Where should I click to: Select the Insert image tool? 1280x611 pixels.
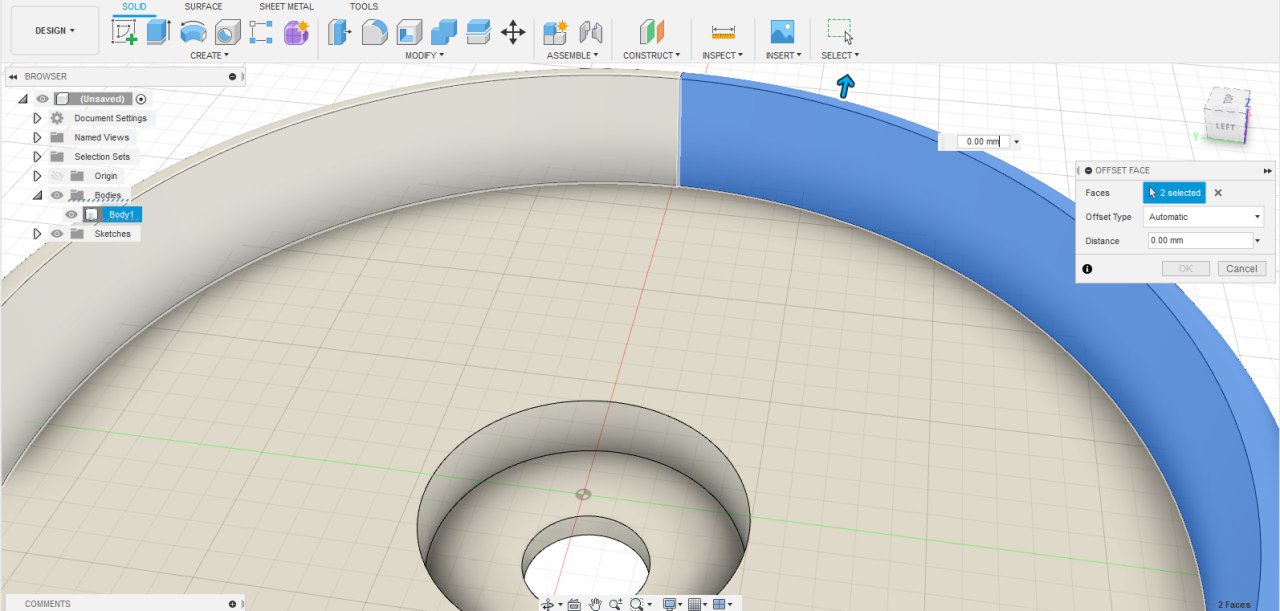click(x=782, y=32)
